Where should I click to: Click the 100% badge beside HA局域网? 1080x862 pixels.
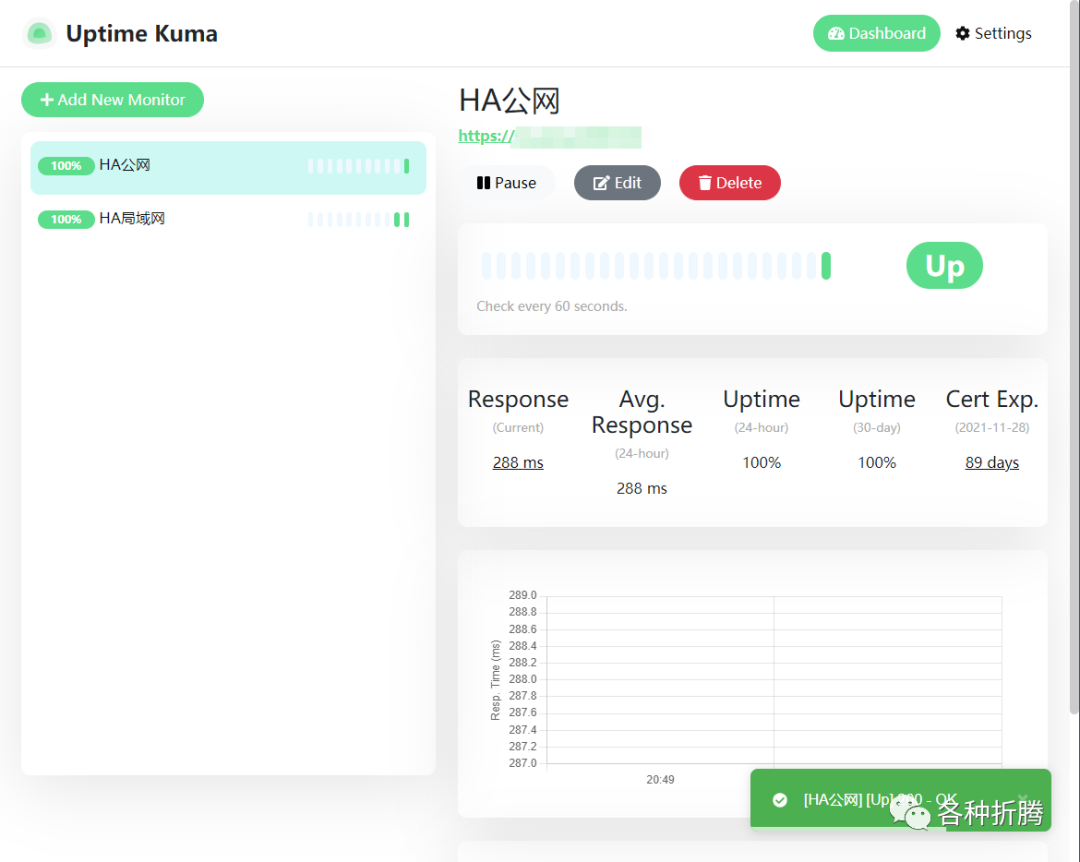[66, 219]
